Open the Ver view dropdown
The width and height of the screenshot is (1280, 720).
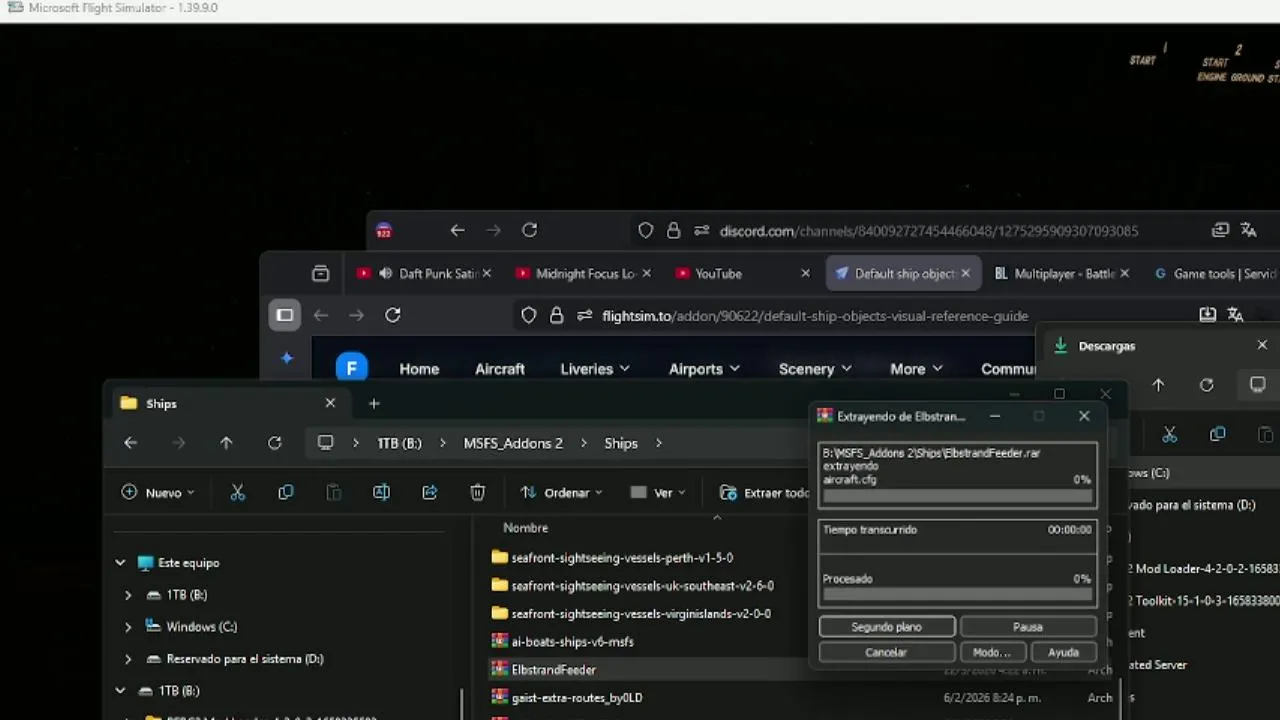coord(658,492)
